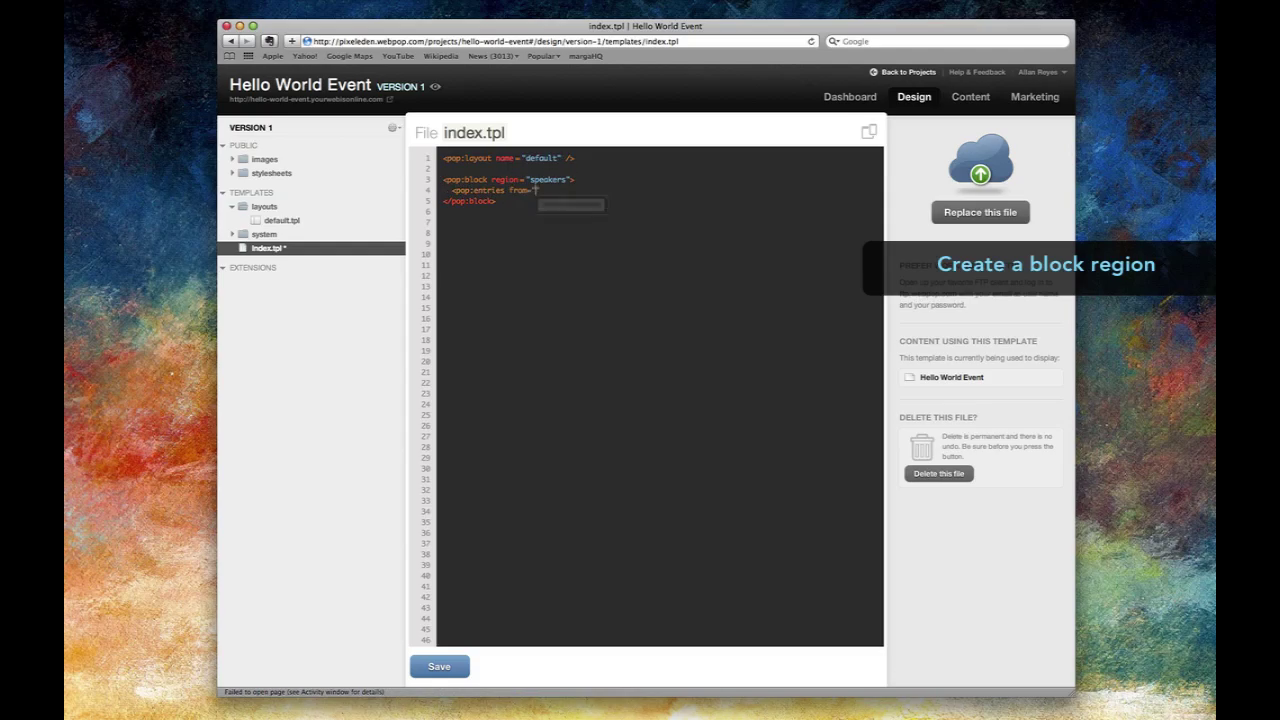The image size is (1280, 720).
Task: Click the cloud upload icon
Action: pyautogui.click(x=980, y=162)
